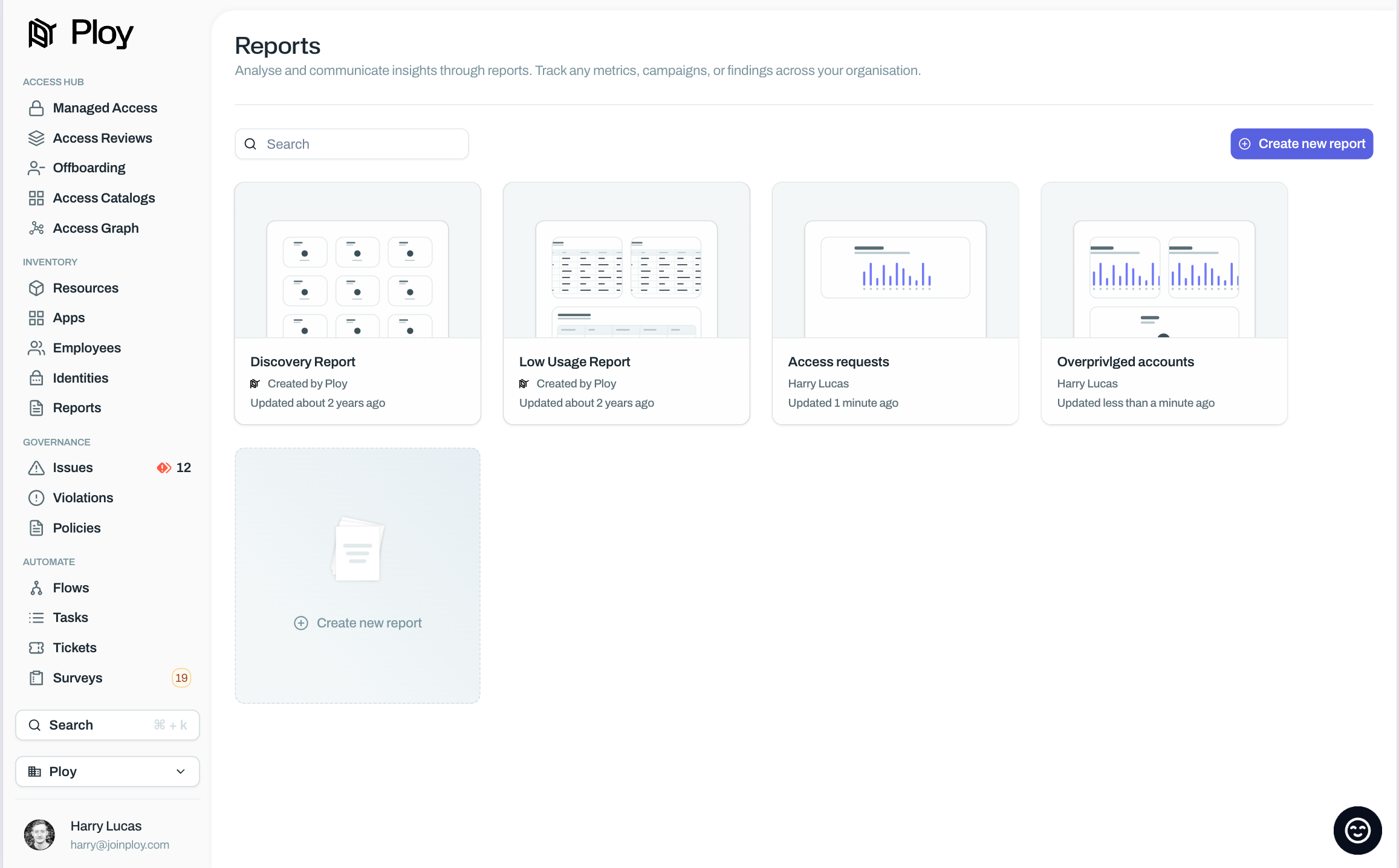The height and width of the screenshot is (868, 1399).
Task: Open sidebar Search command box
Action: coord(108,725)
